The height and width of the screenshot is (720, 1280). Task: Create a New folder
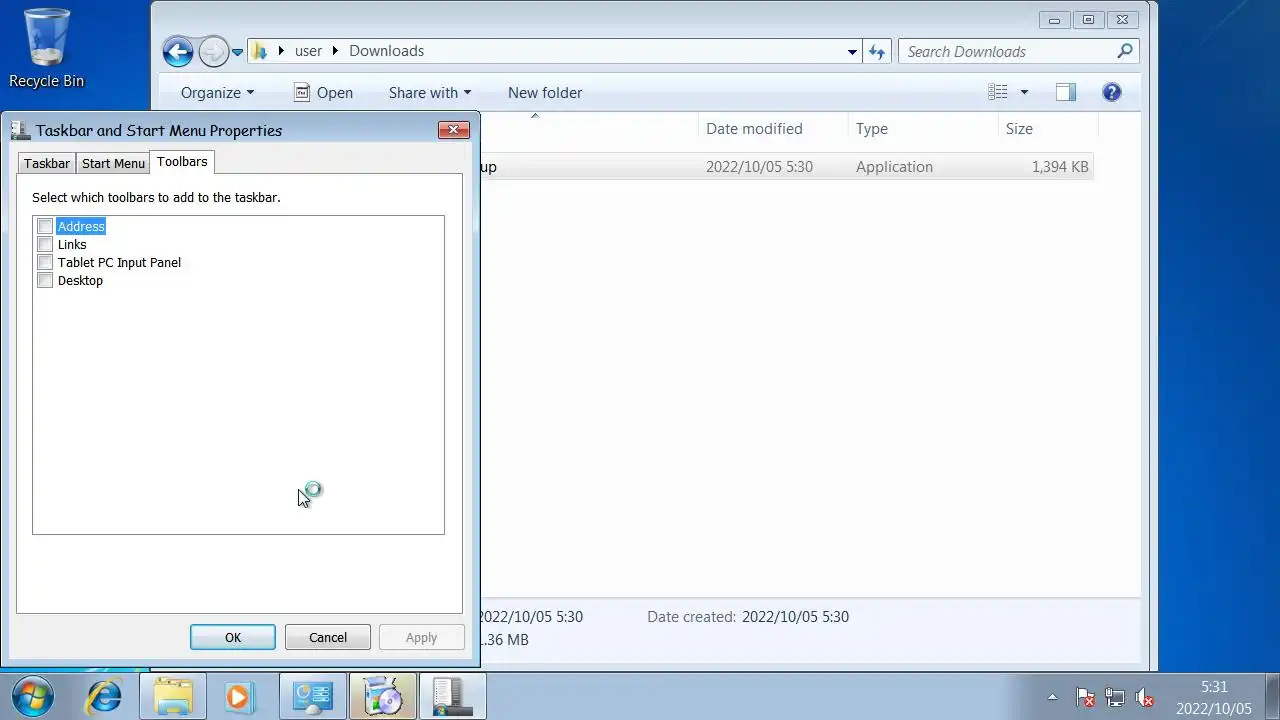(545, 93)
